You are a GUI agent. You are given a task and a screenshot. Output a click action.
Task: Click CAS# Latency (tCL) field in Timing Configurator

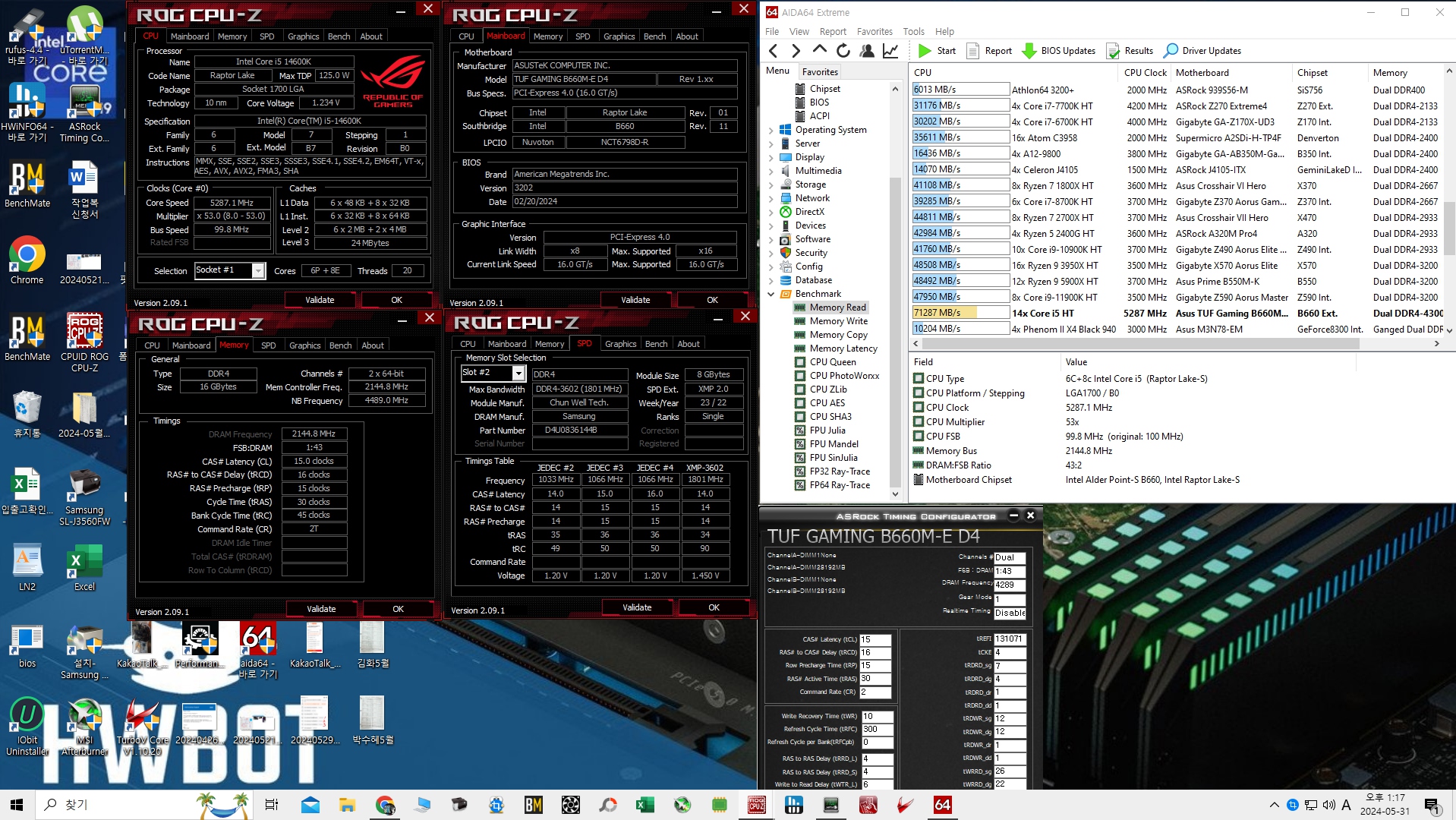point(875,639)
